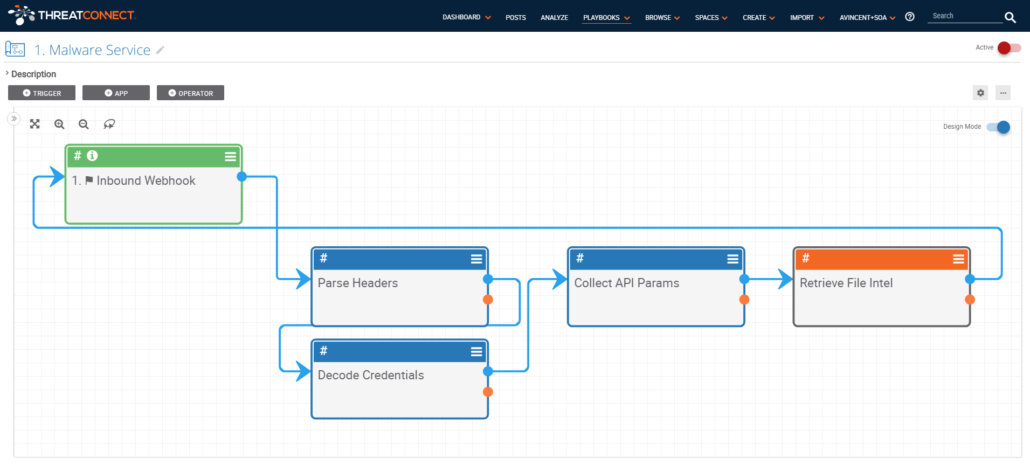Open the Dashboard dropdown menu

click(466, 18)
